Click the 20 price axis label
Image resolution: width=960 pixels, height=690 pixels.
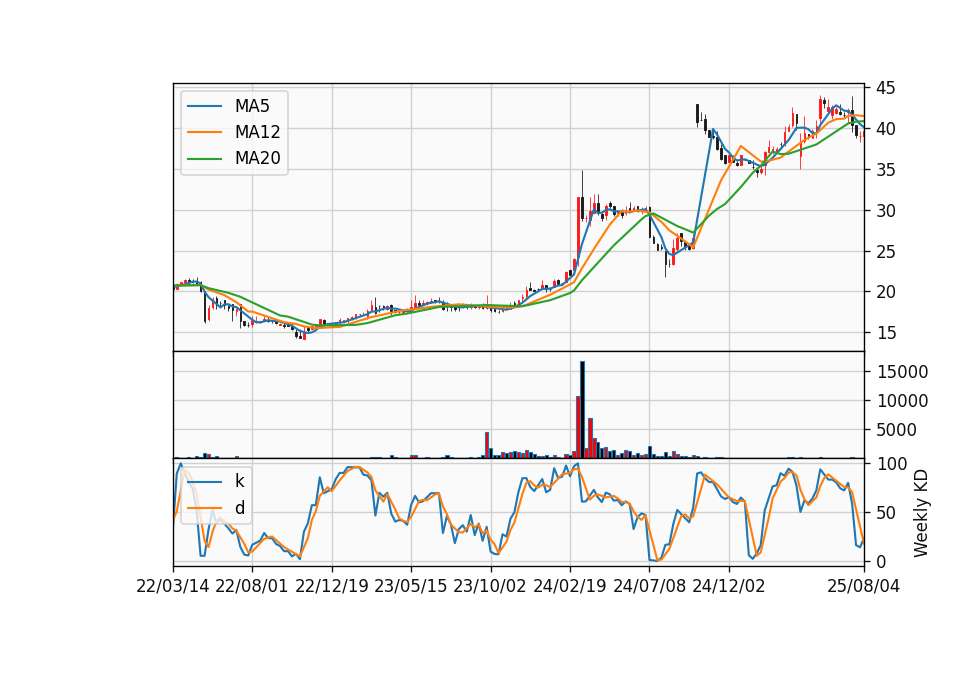click(x=885, y=292)
